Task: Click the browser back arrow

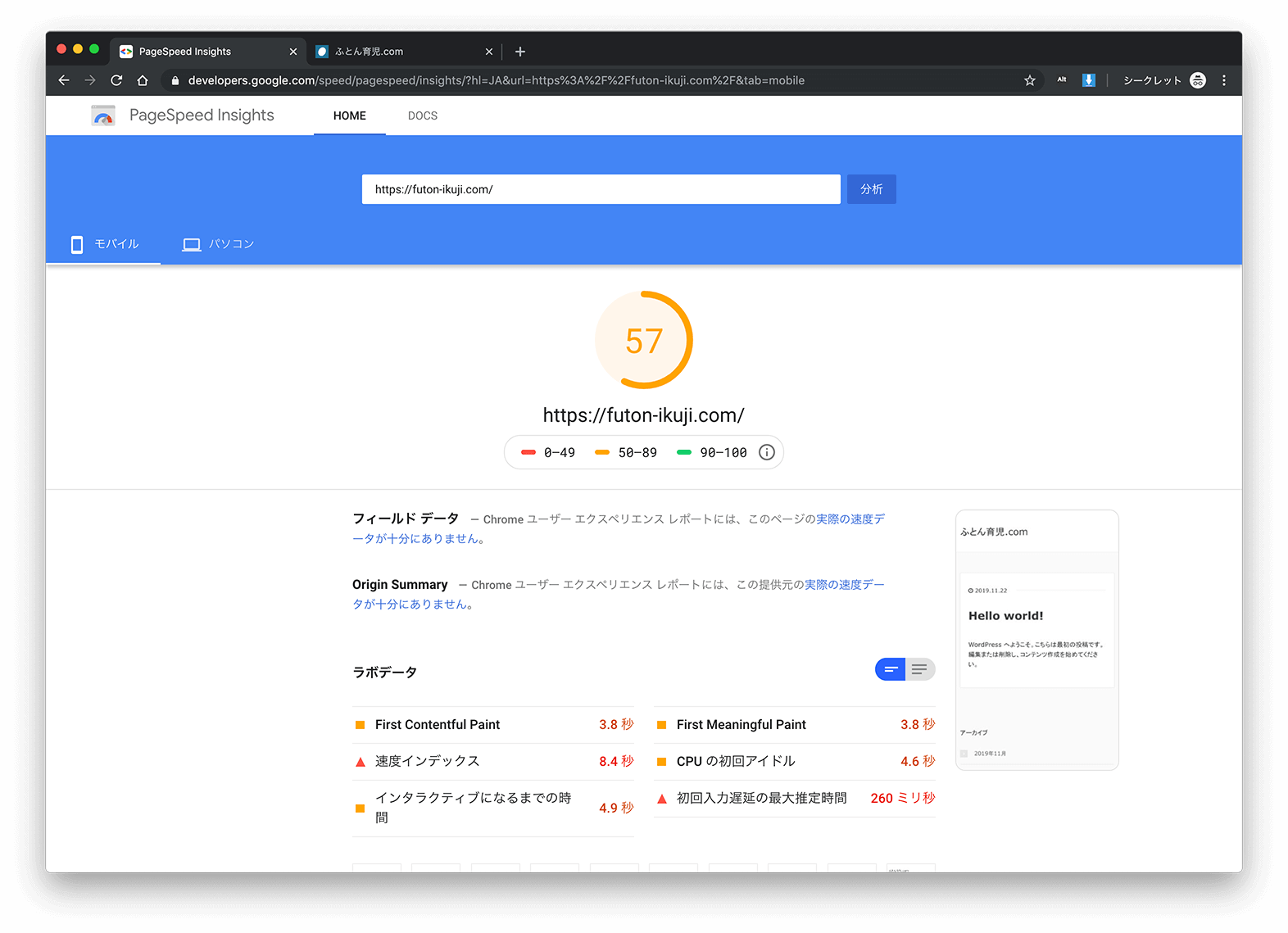Action: tap(64, 80)
